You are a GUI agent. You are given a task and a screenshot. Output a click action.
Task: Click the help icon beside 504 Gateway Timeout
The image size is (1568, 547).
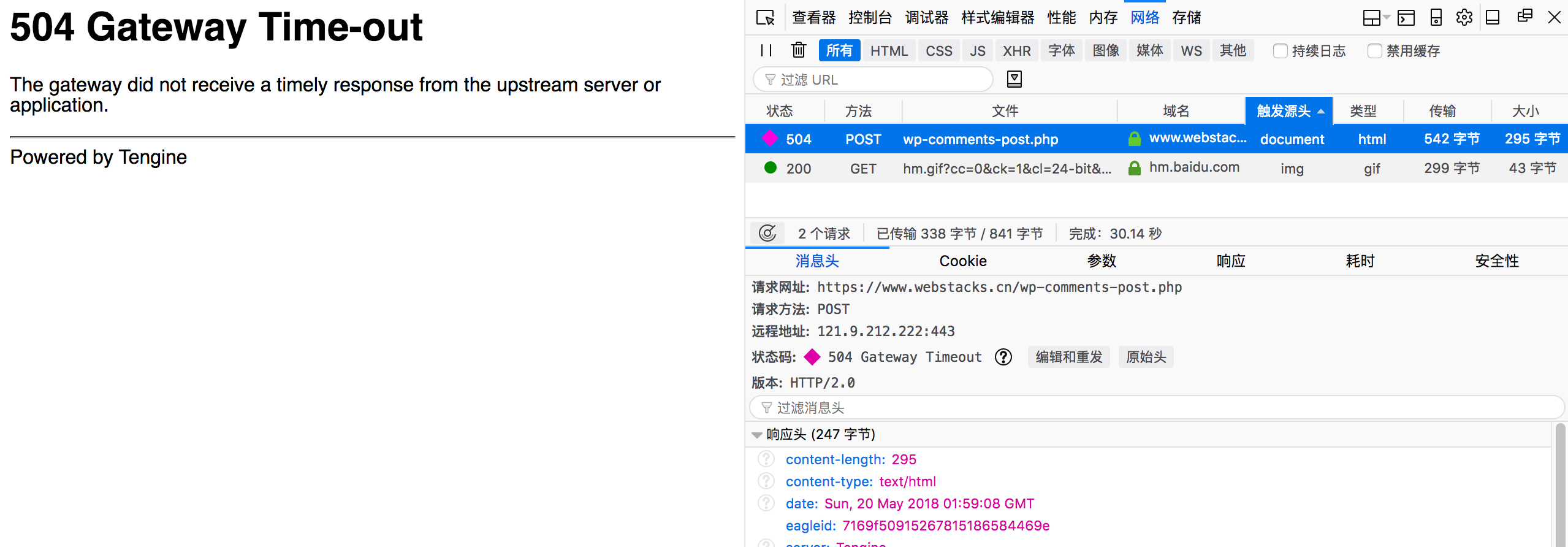(x=1003, y=357)
